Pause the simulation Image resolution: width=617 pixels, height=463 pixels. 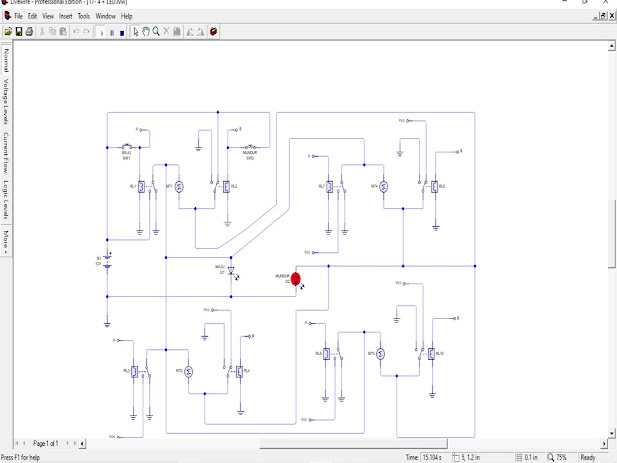click(x=112, y=33)
